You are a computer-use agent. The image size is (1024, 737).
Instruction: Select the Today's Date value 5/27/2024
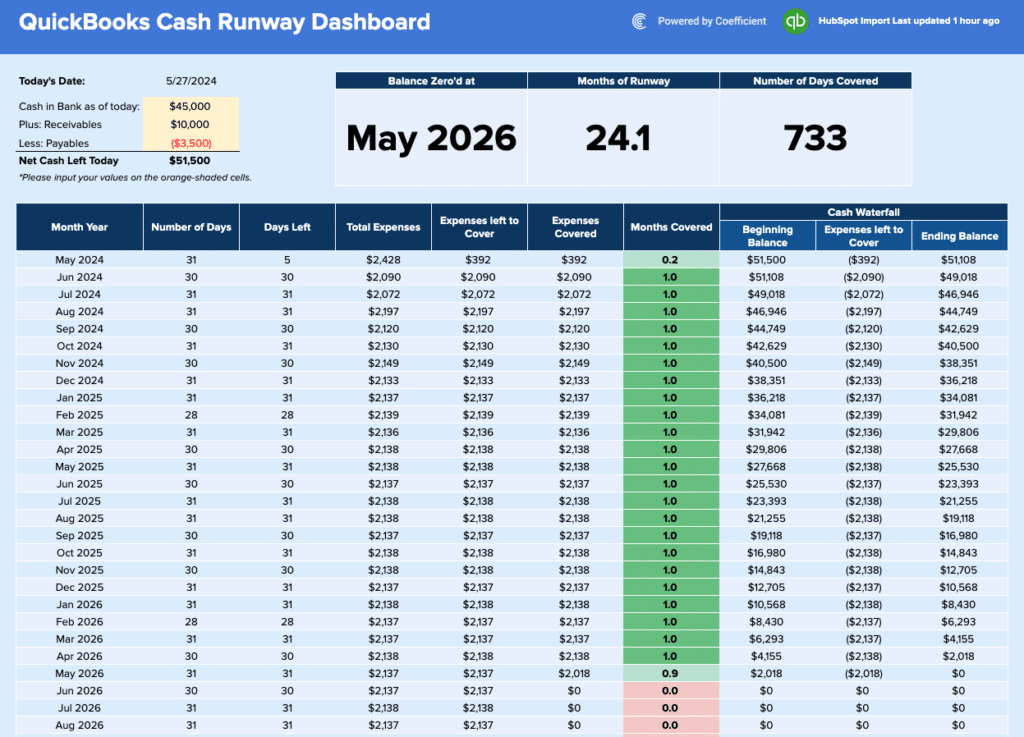point(191,81)
